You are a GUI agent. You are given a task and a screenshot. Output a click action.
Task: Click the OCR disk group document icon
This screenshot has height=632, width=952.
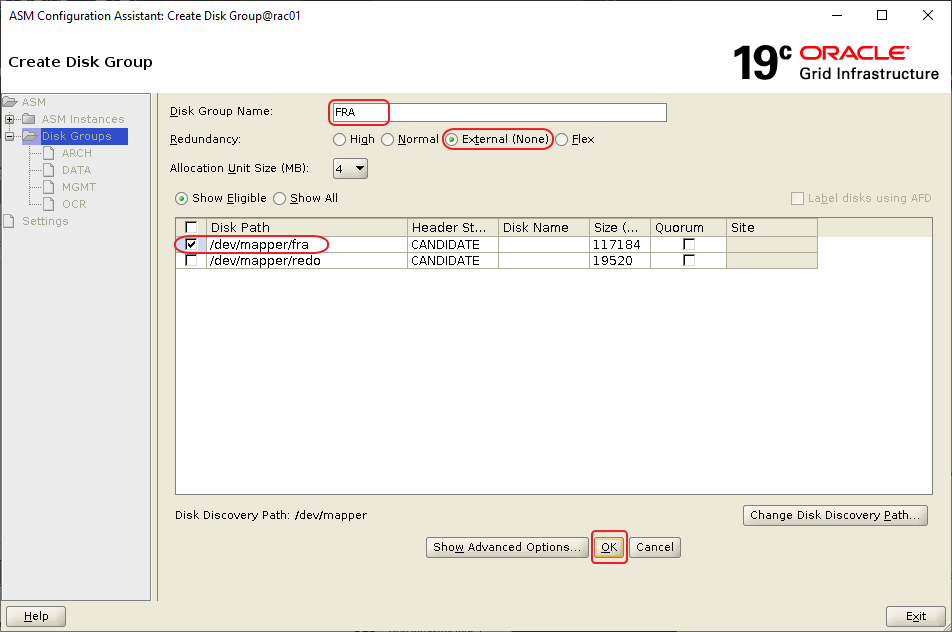49,204
